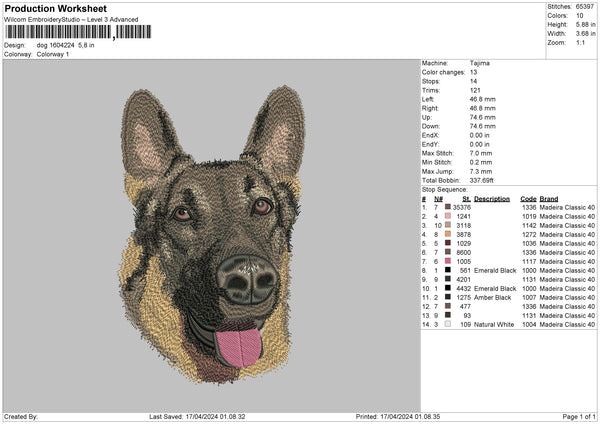600x424 pixels.
Task: Click the Description column header
Action: tap(491, 198)
